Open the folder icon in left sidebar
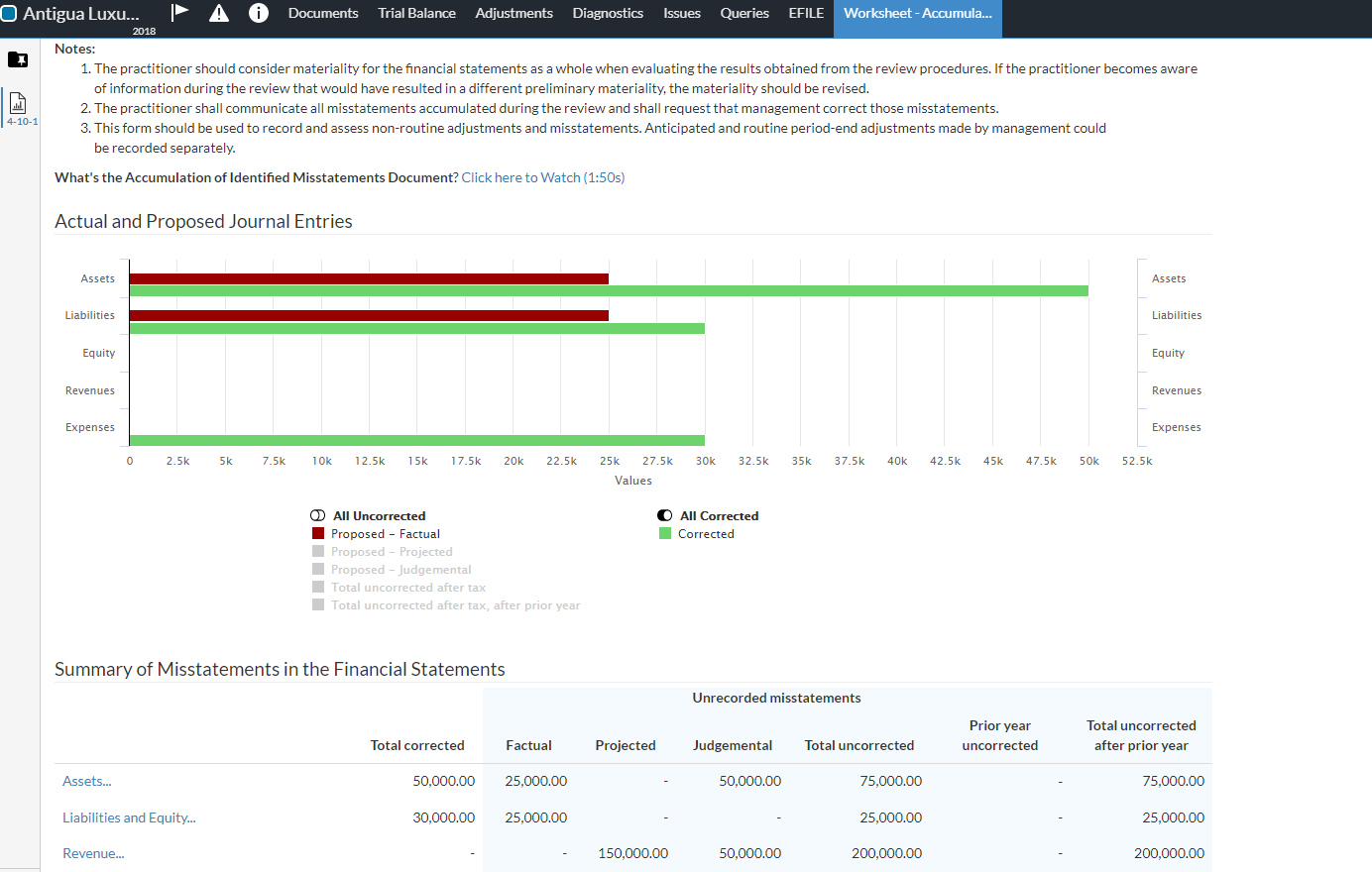This screenshot has height=872, width=1372. [18, 59]
